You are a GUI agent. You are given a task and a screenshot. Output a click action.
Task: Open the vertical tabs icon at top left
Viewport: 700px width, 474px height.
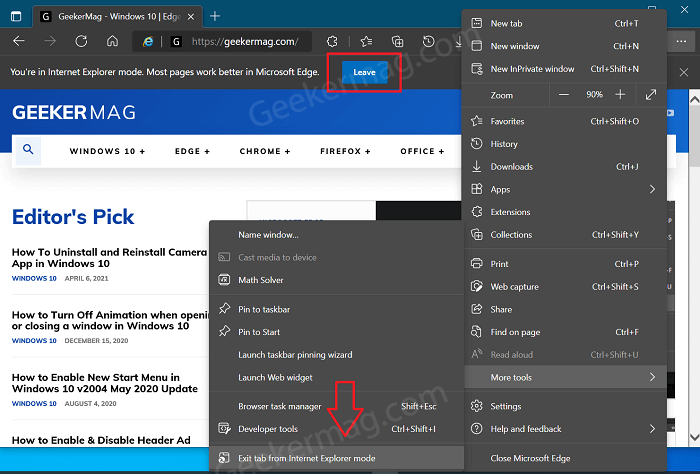click(x=16, y=17)
